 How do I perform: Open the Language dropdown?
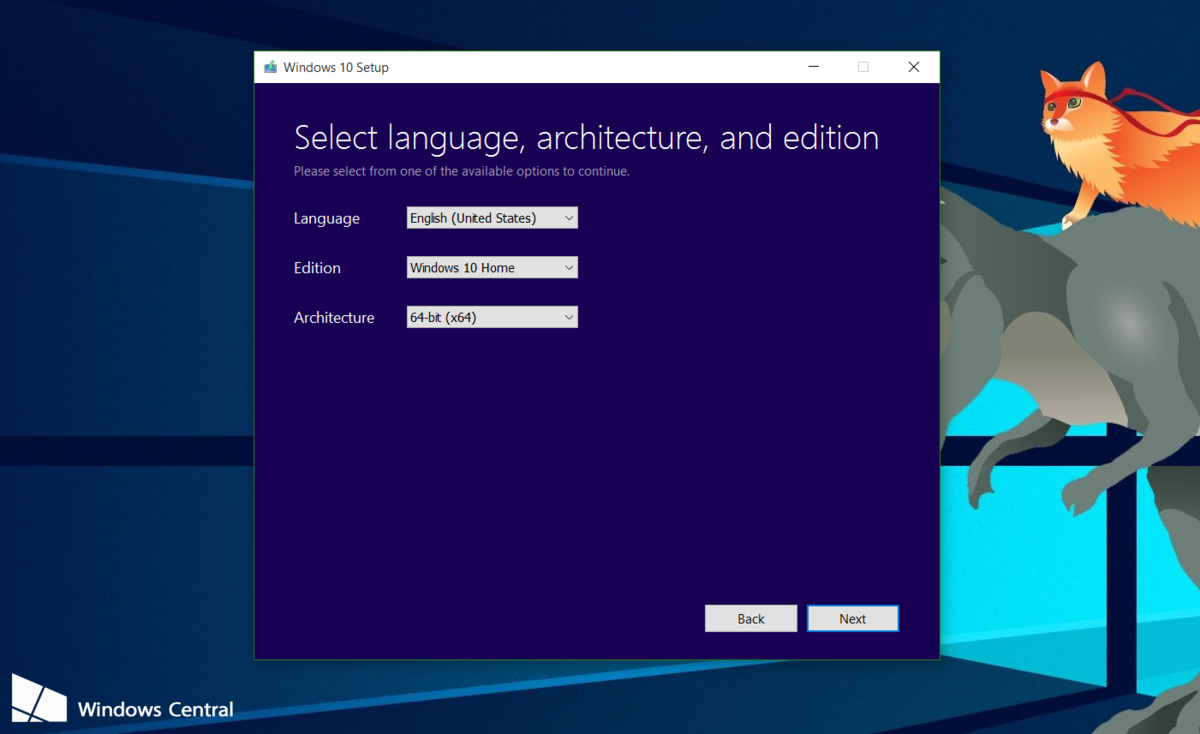492,218
